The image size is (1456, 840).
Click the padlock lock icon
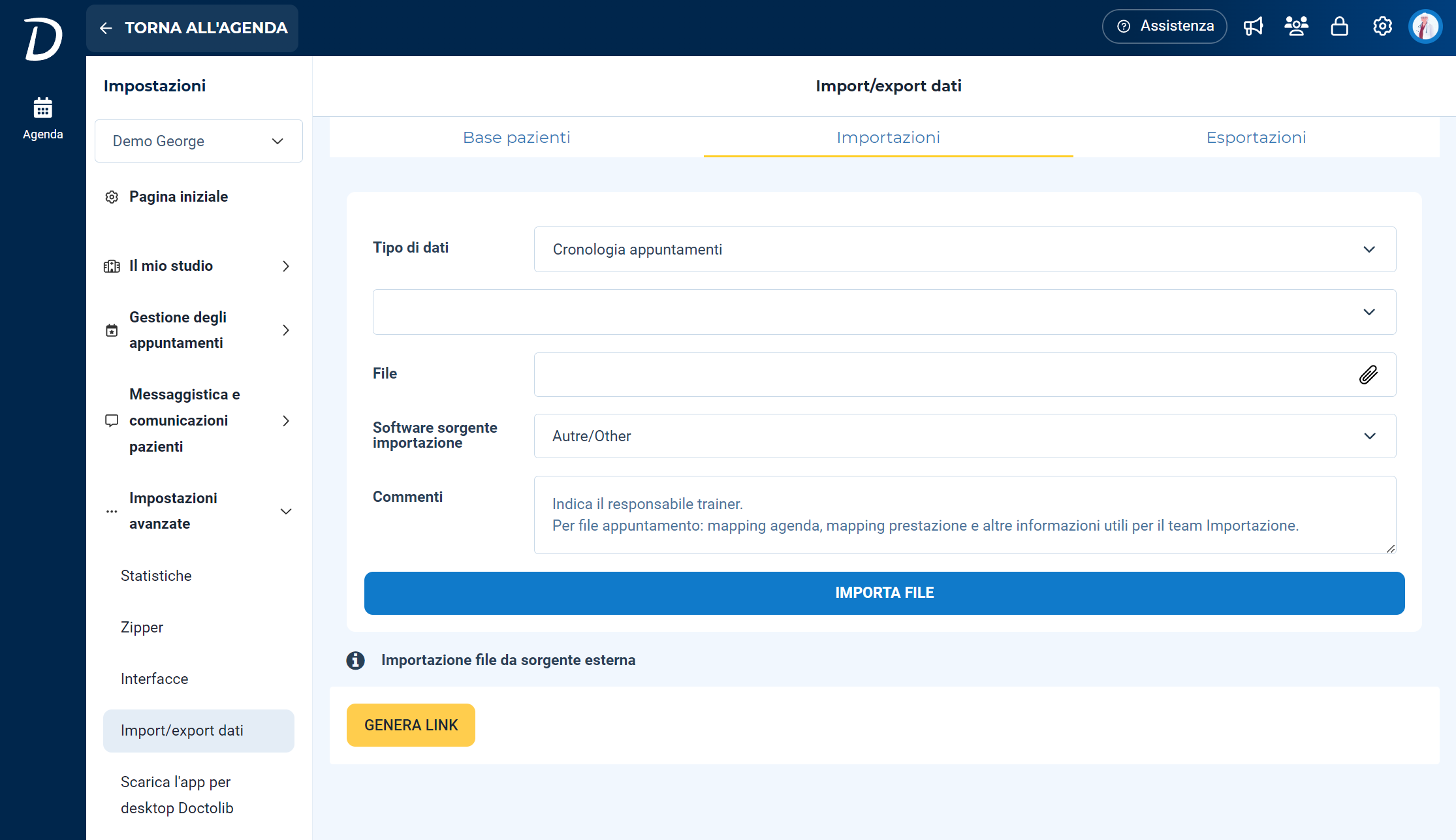(1340, 26)
